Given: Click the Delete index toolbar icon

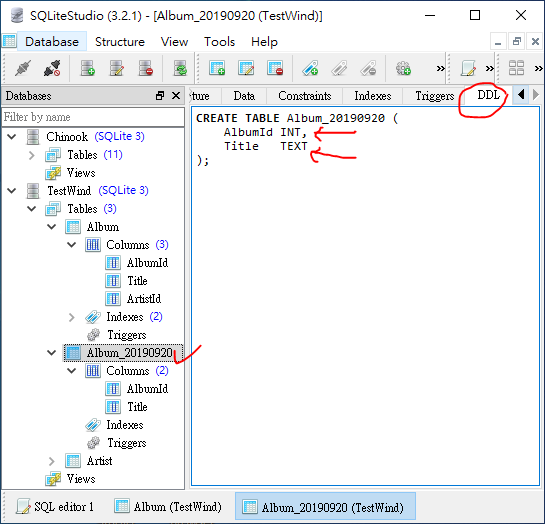Looking at the screenshot, I should tap(368, 68).
